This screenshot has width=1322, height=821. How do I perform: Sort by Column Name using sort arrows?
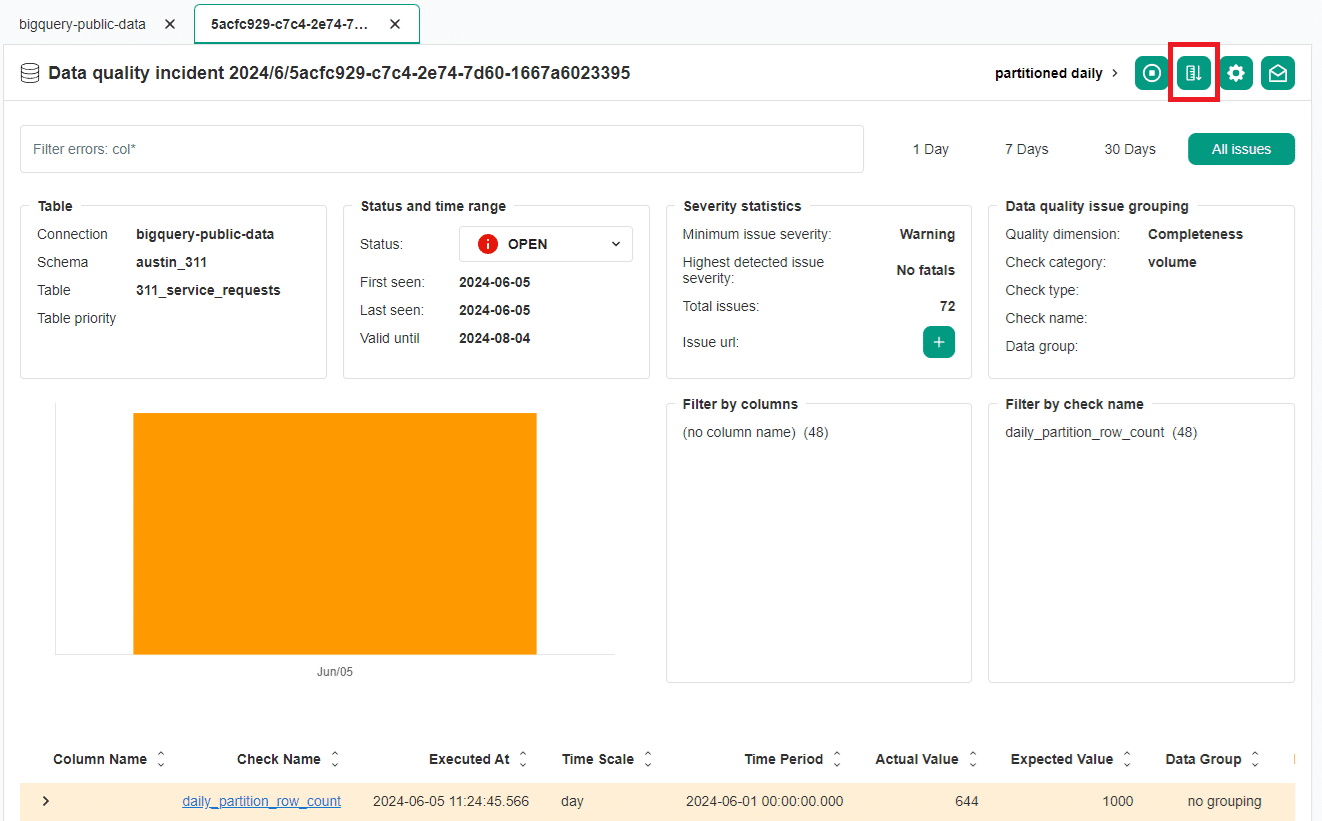click(x=161, y=759)
